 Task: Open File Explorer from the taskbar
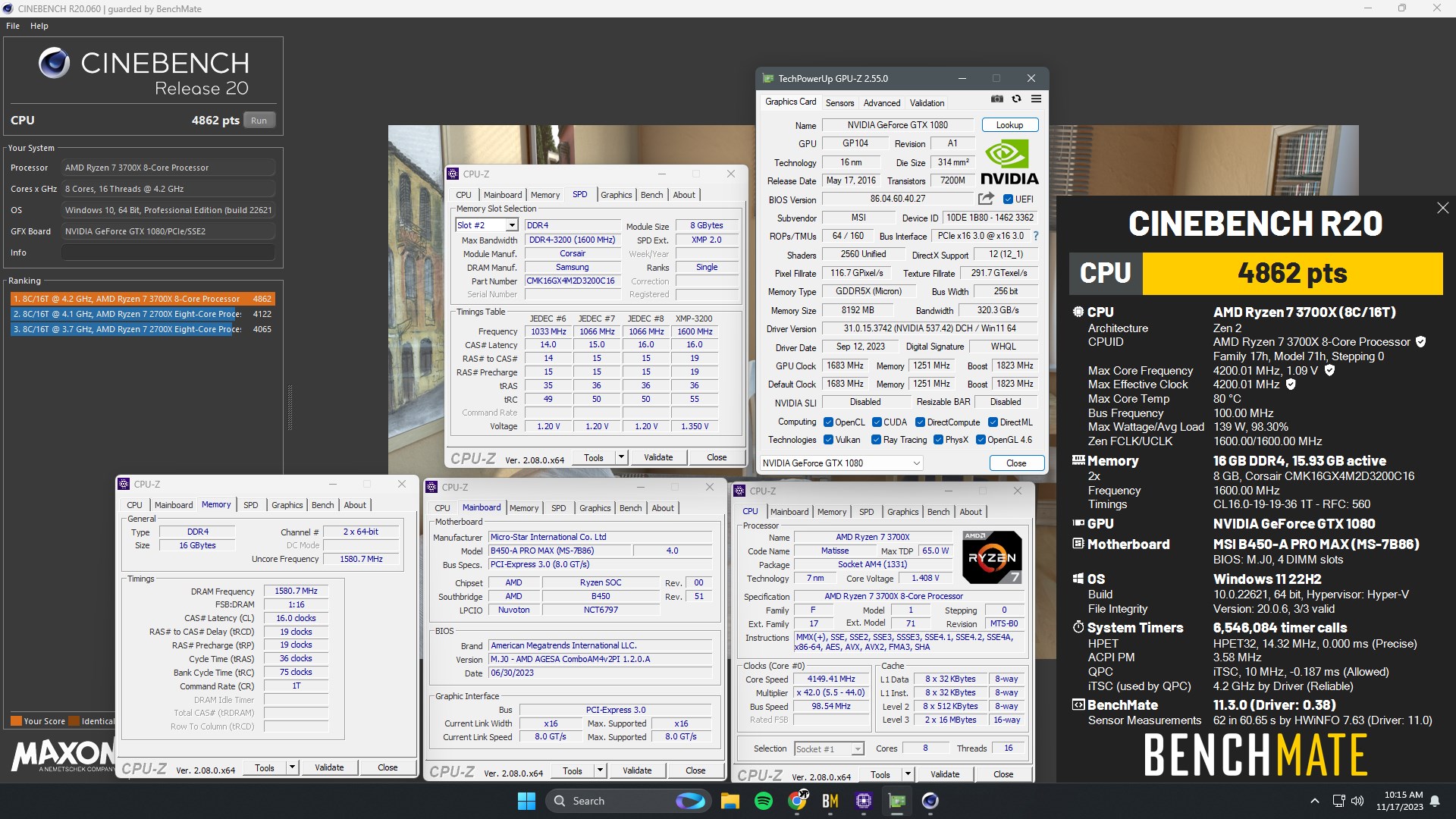click(730, 801)
